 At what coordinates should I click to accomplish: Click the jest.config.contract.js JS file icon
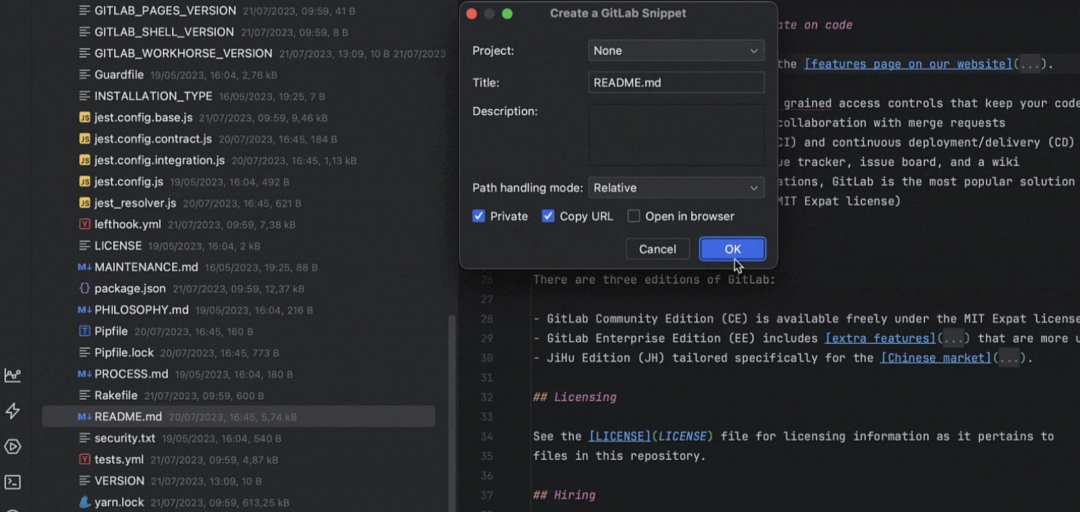coord(85,139)
